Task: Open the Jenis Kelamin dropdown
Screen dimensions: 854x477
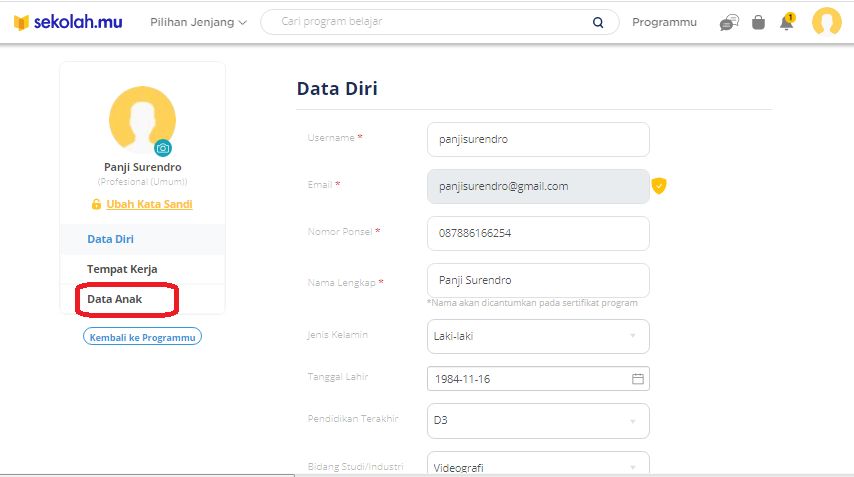Action: 538,337
